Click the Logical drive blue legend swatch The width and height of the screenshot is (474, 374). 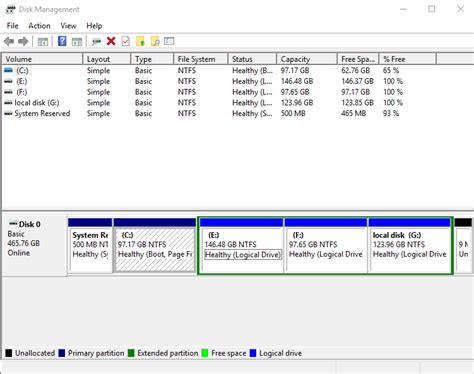[x=253, y=353]
